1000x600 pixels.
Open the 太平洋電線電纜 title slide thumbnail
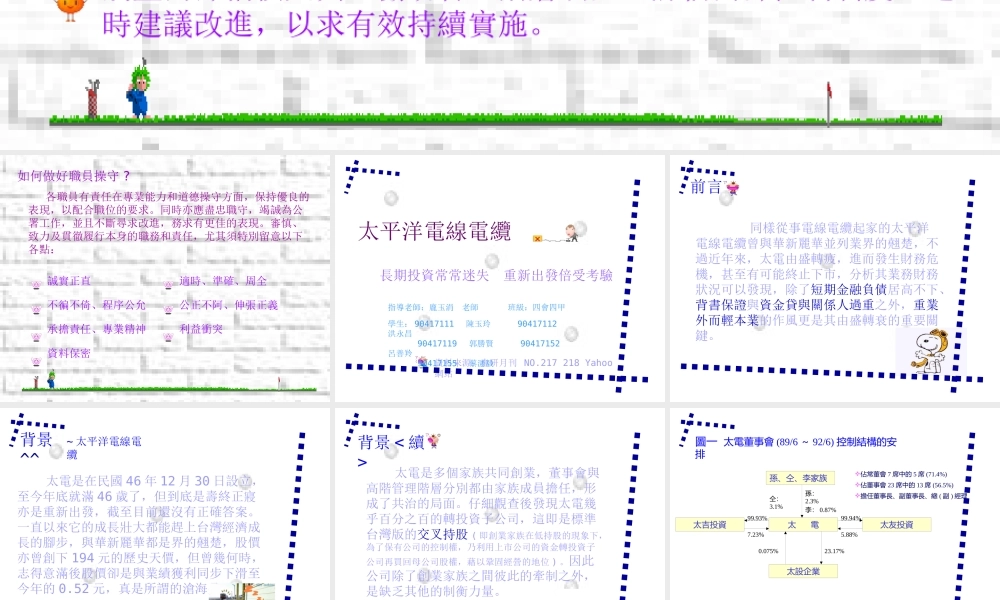click(x=499, y=277)
